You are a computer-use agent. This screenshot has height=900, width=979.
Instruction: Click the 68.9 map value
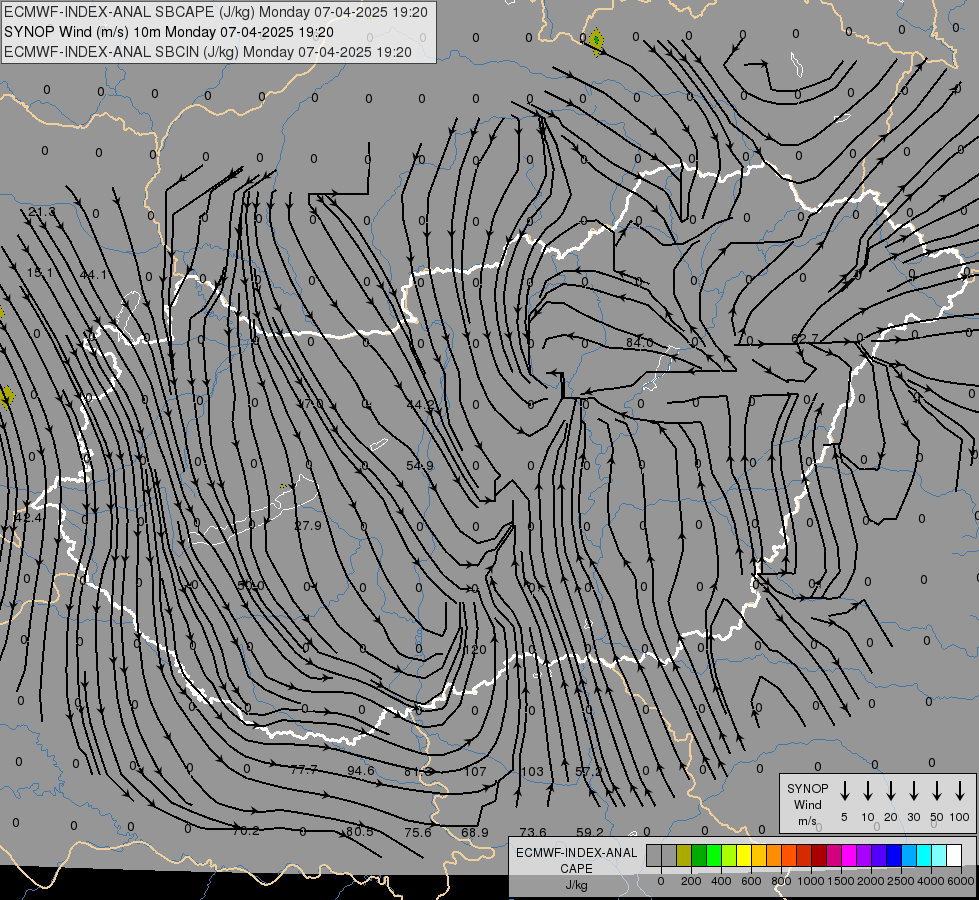475,832
